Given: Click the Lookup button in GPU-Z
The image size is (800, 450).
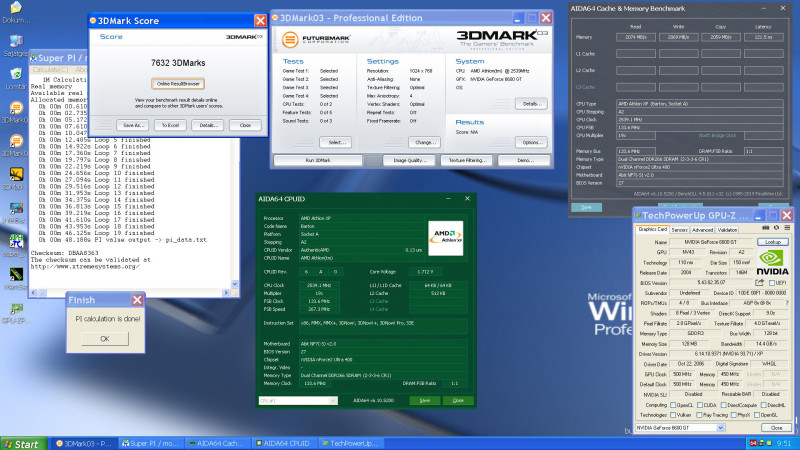Looking at the screenshot, I should point(772,242).
